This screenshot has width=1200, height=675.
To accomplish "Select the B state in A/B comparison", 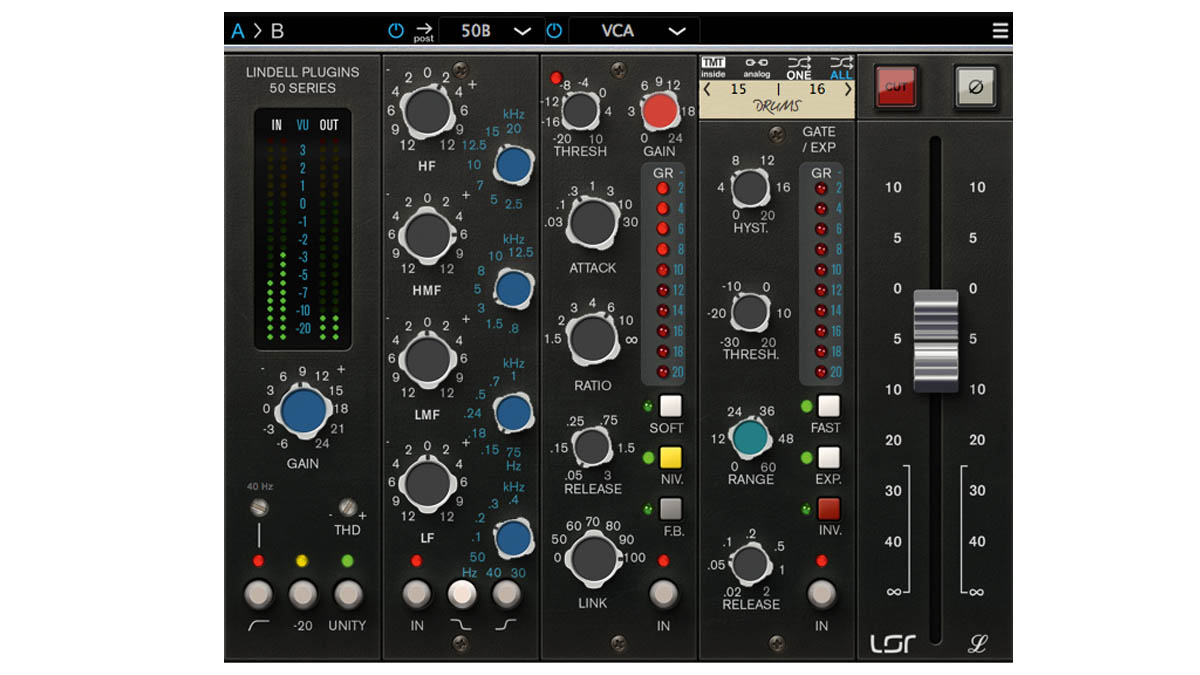I will 277,31.
